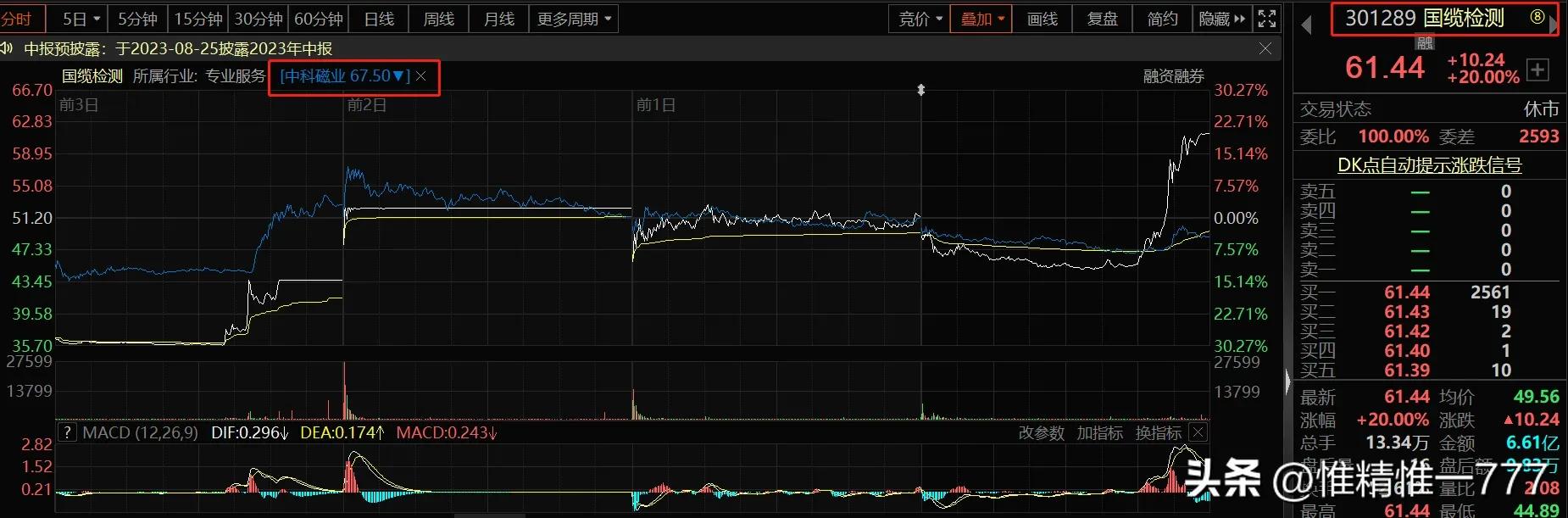Click the MACD help question-mark icon
This screenshot has height=518, width=1568.
tap(68, 432)
